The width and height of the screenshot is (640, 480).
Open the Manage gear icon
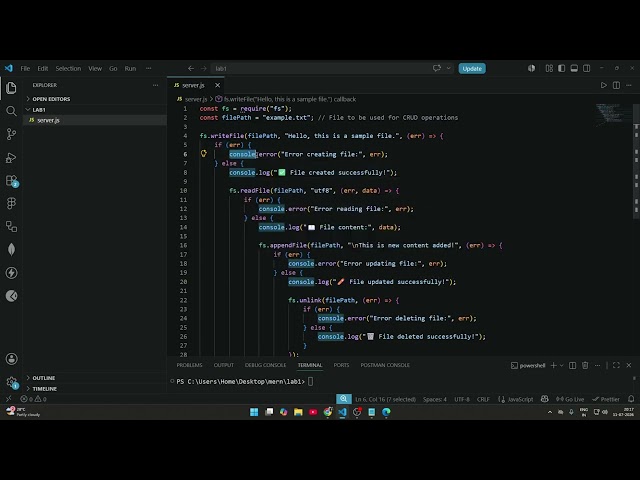(11, 382)
